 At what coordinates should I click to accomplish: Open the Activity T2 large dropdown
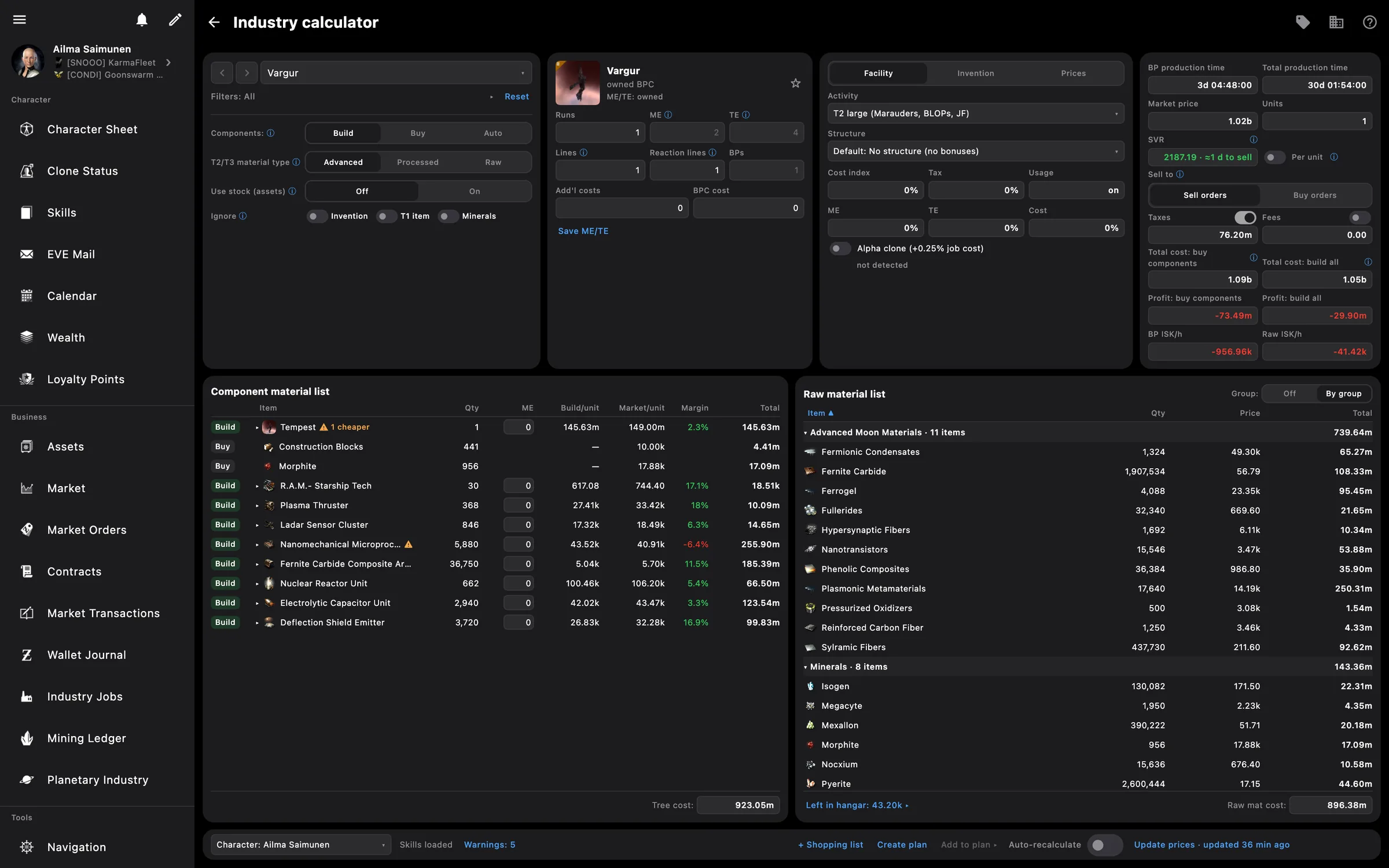tap(976, 113)
